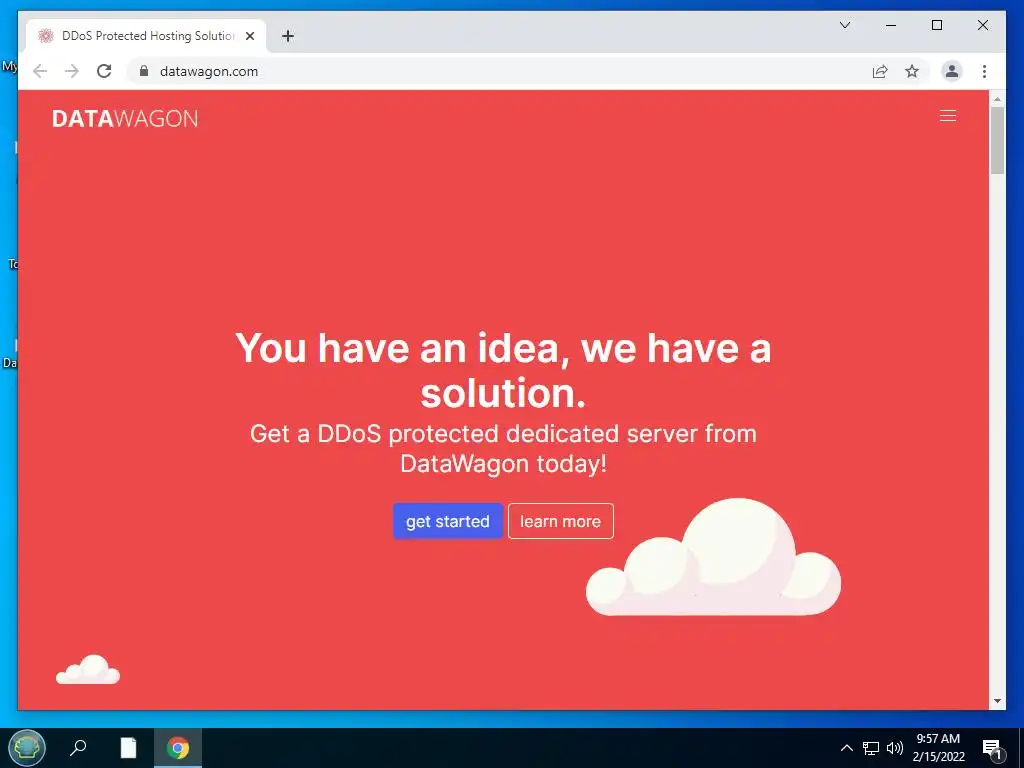The image size is (1024, 768).
Task: Open a new browser tab
Action: pos(288,36)
